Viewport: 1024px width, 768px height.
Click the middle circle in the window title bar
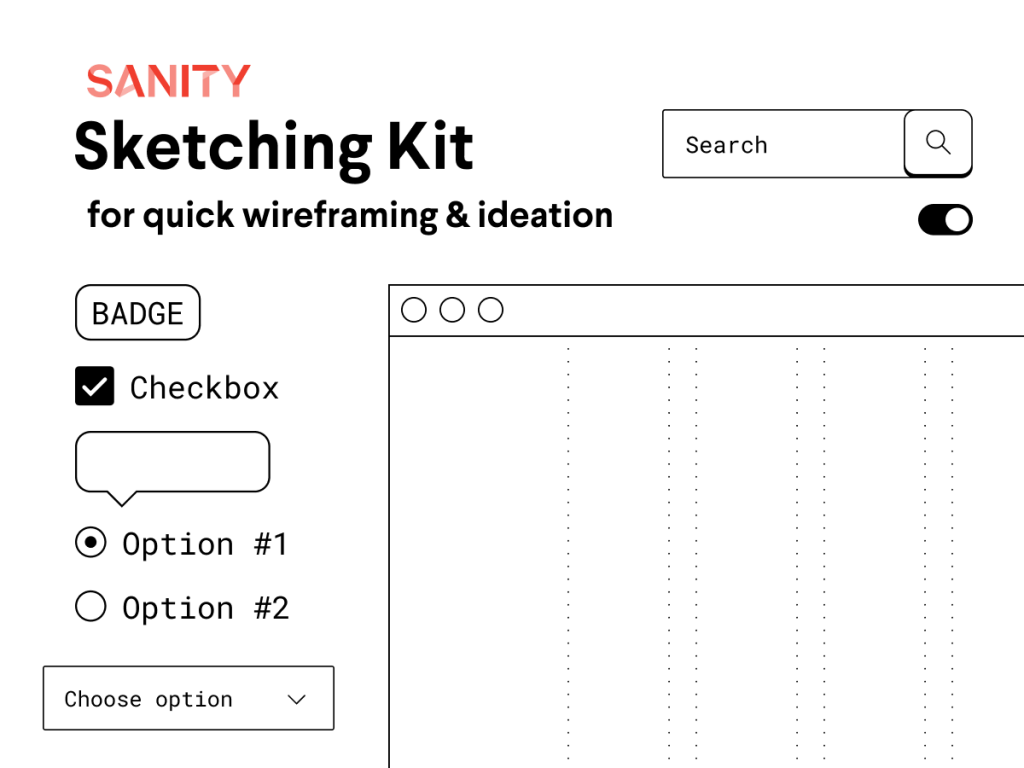[x=452, y=310]
